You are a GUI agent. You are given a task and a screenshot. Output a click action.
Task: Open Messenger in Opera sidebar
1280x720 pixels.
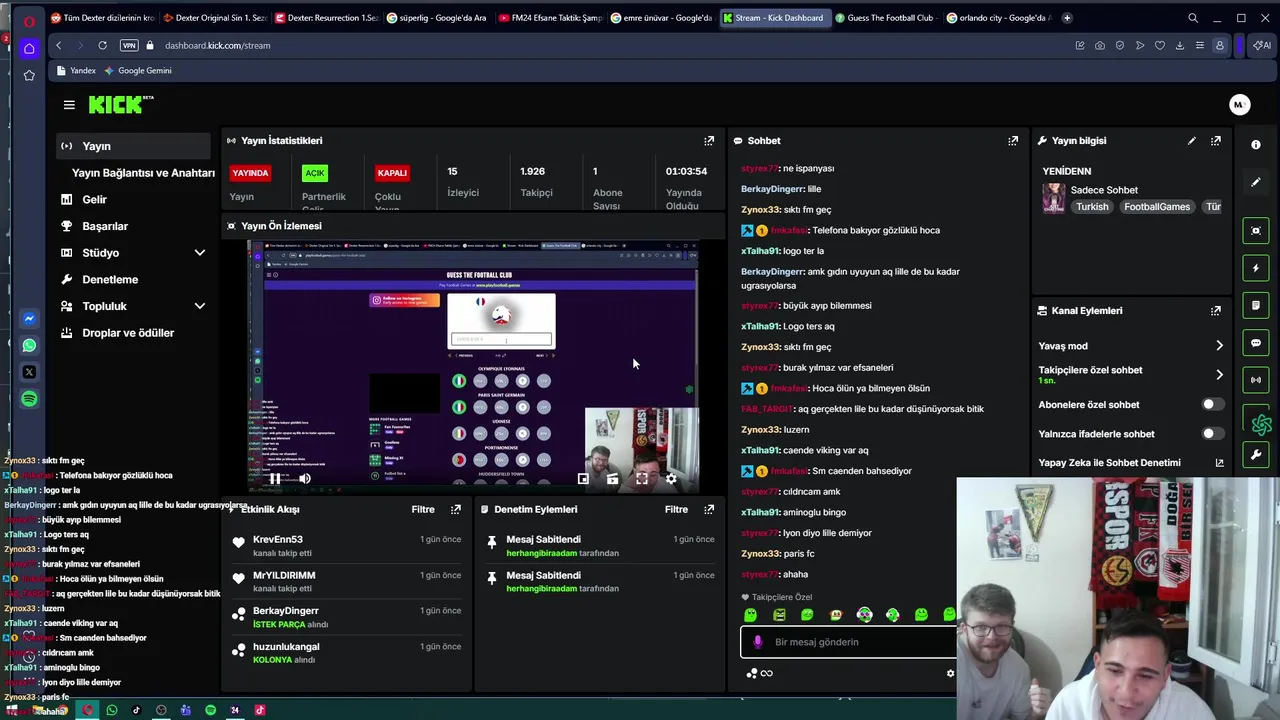[29, 318]
